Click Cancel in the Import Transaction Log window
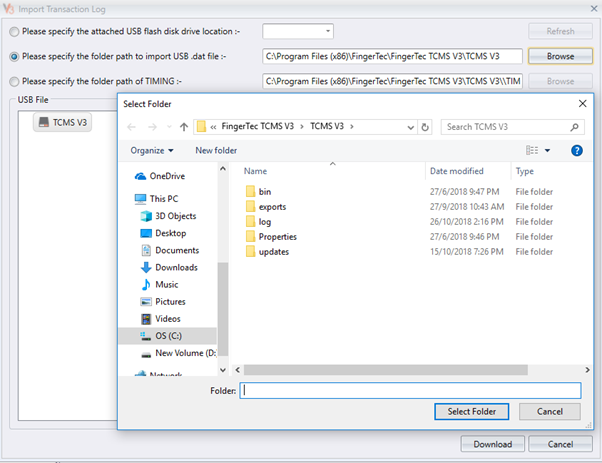This screenshot has height=463, width=602. point(560,444)
